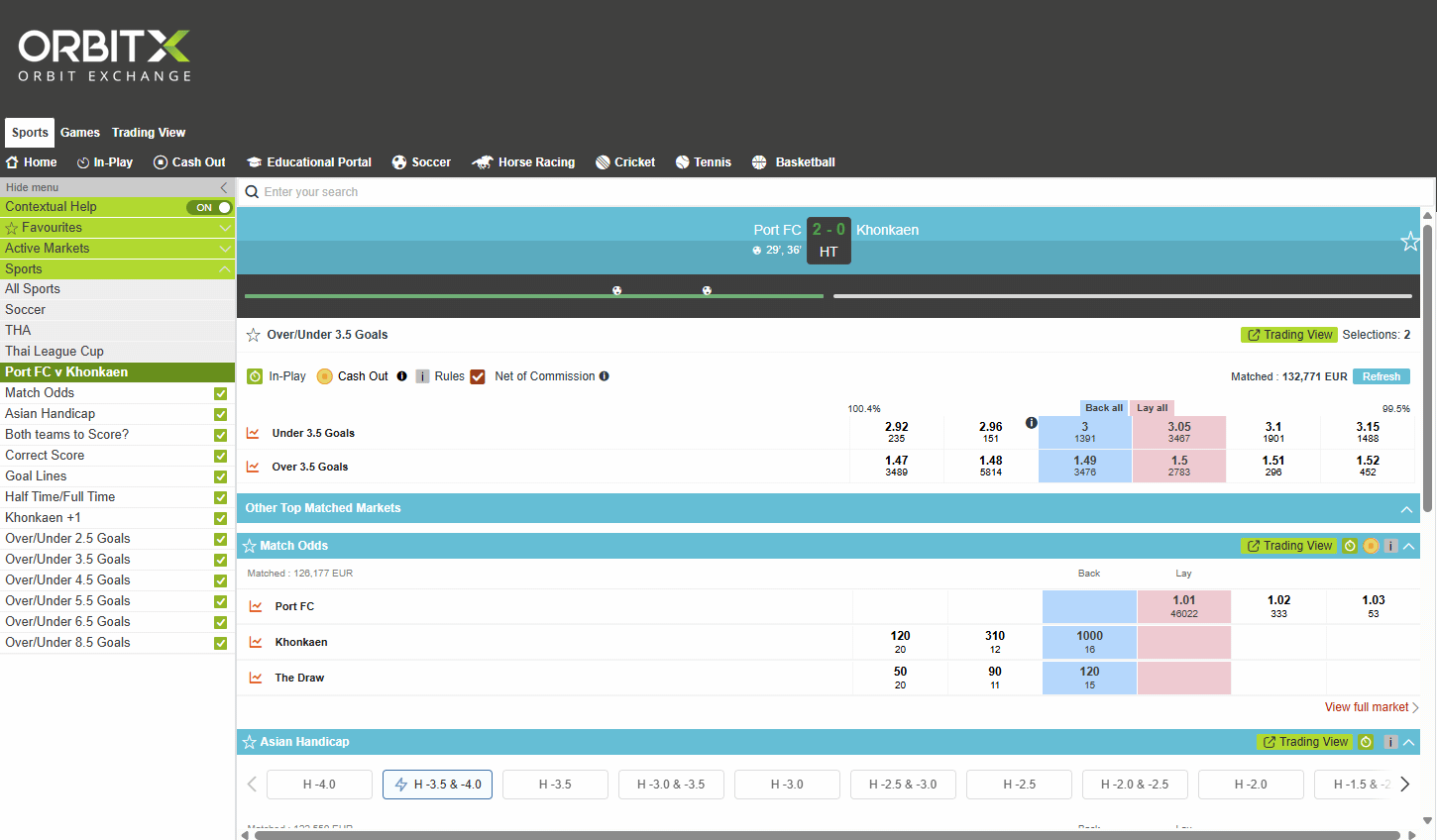Click the Basketball icon
The height and width of the screenshot is (840, 1437).
pos(759,162)
